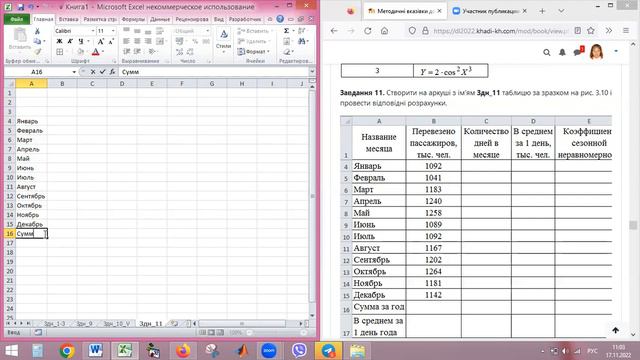Align text right in Excel ribbon
Screen dimensions: 640x360
148,41
